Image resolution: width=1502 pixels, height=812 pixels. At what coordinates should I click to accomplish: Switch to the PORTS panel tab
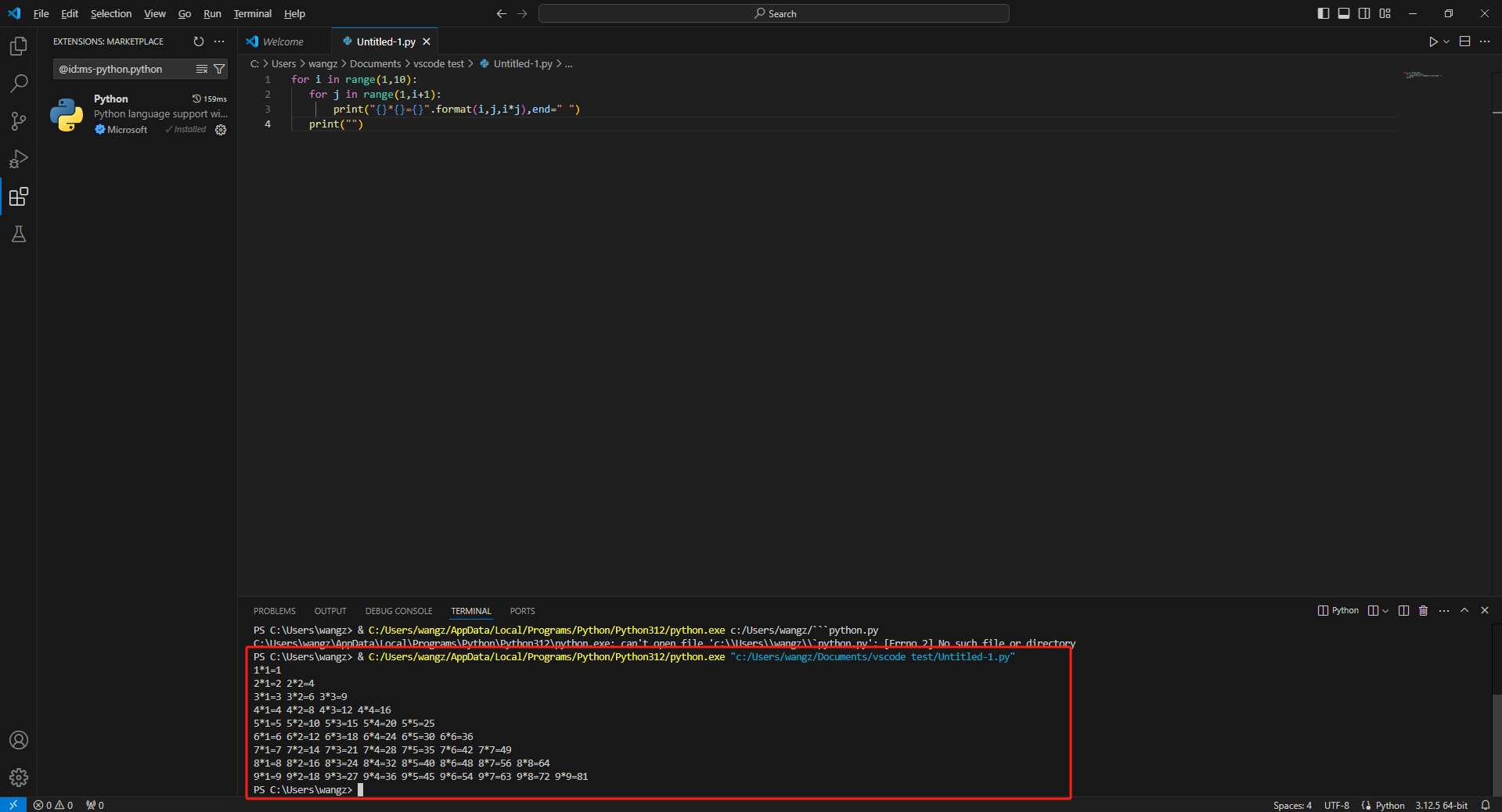coord(523,611)
